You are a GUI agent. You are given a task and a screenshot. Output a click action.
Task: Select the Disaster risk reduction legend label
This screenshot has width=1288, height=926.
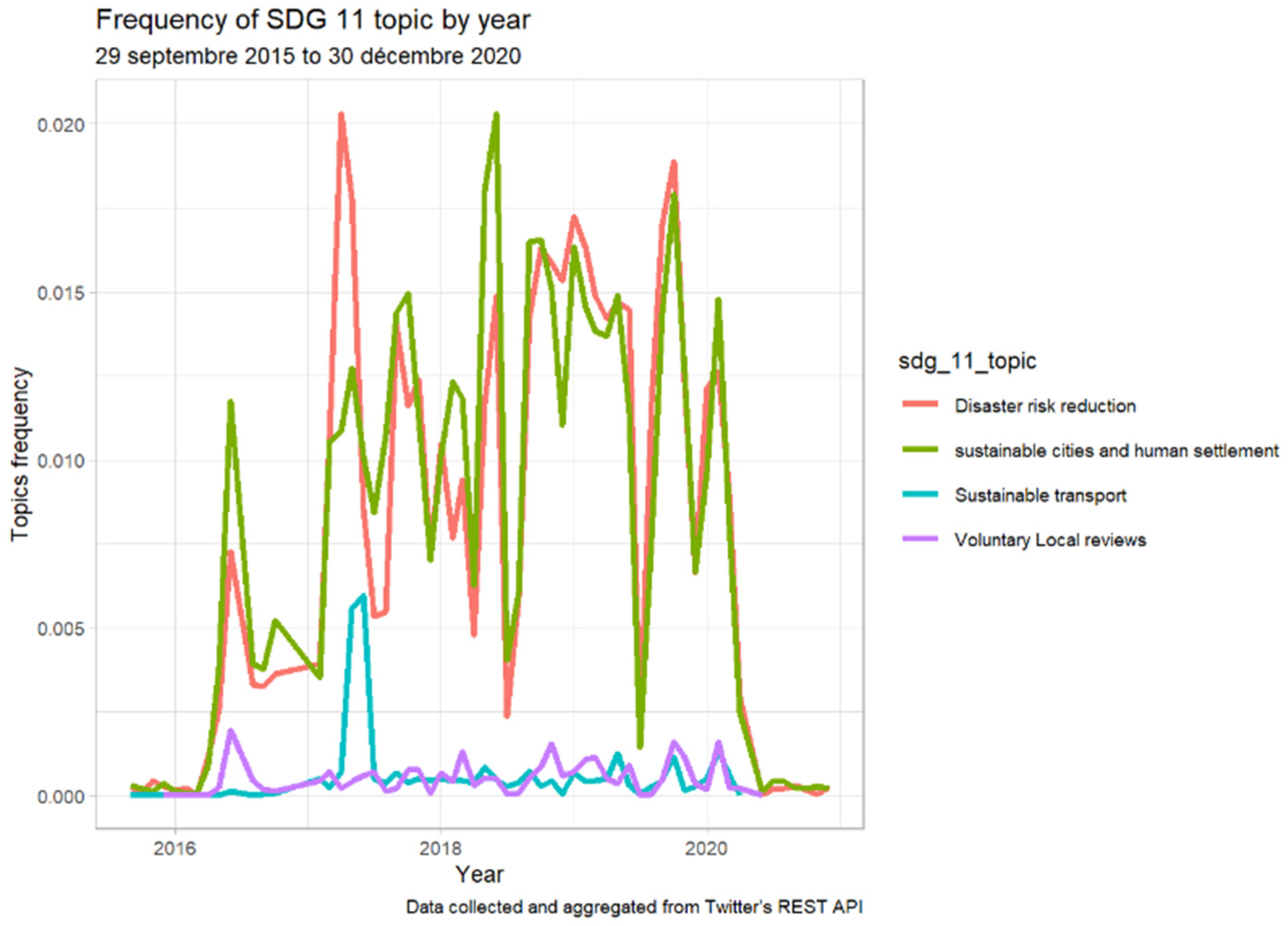click(x=1045, y=406)
